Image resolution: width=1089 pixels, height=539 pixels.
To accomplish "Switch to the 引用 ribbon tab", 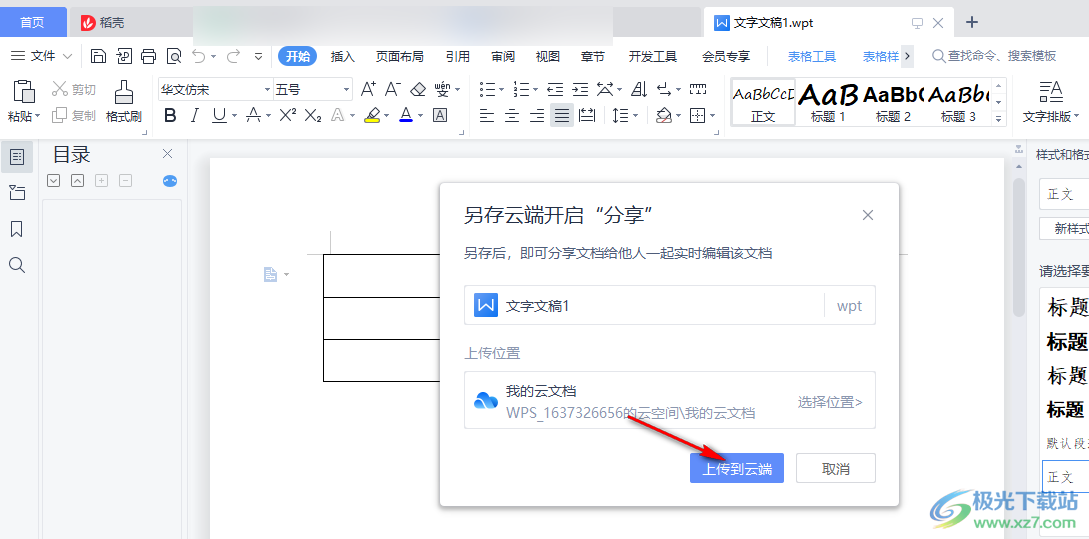I will pos(458,57).
